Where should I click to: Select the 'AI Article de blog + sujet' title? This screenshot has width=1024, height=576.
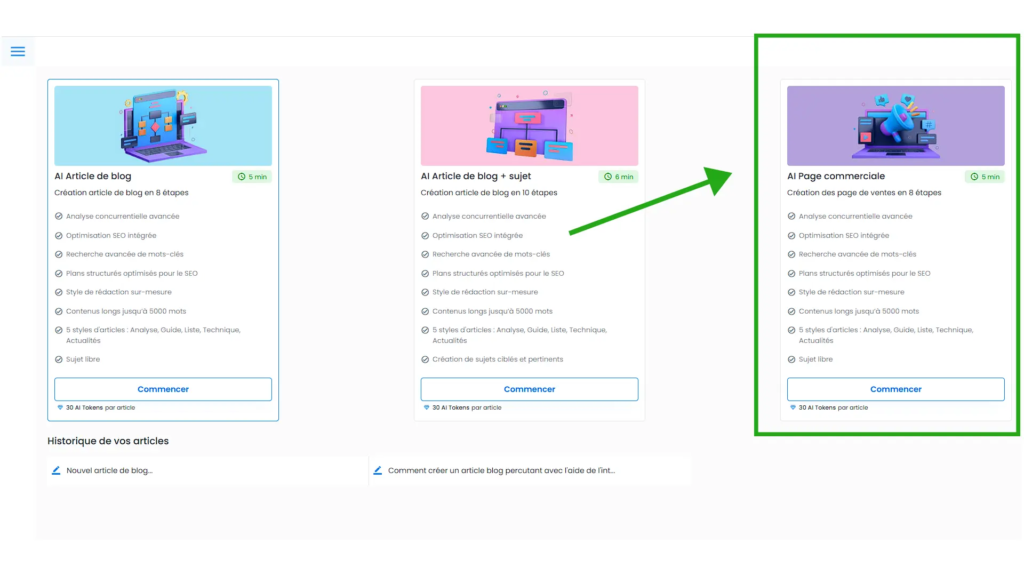[475, 176]
